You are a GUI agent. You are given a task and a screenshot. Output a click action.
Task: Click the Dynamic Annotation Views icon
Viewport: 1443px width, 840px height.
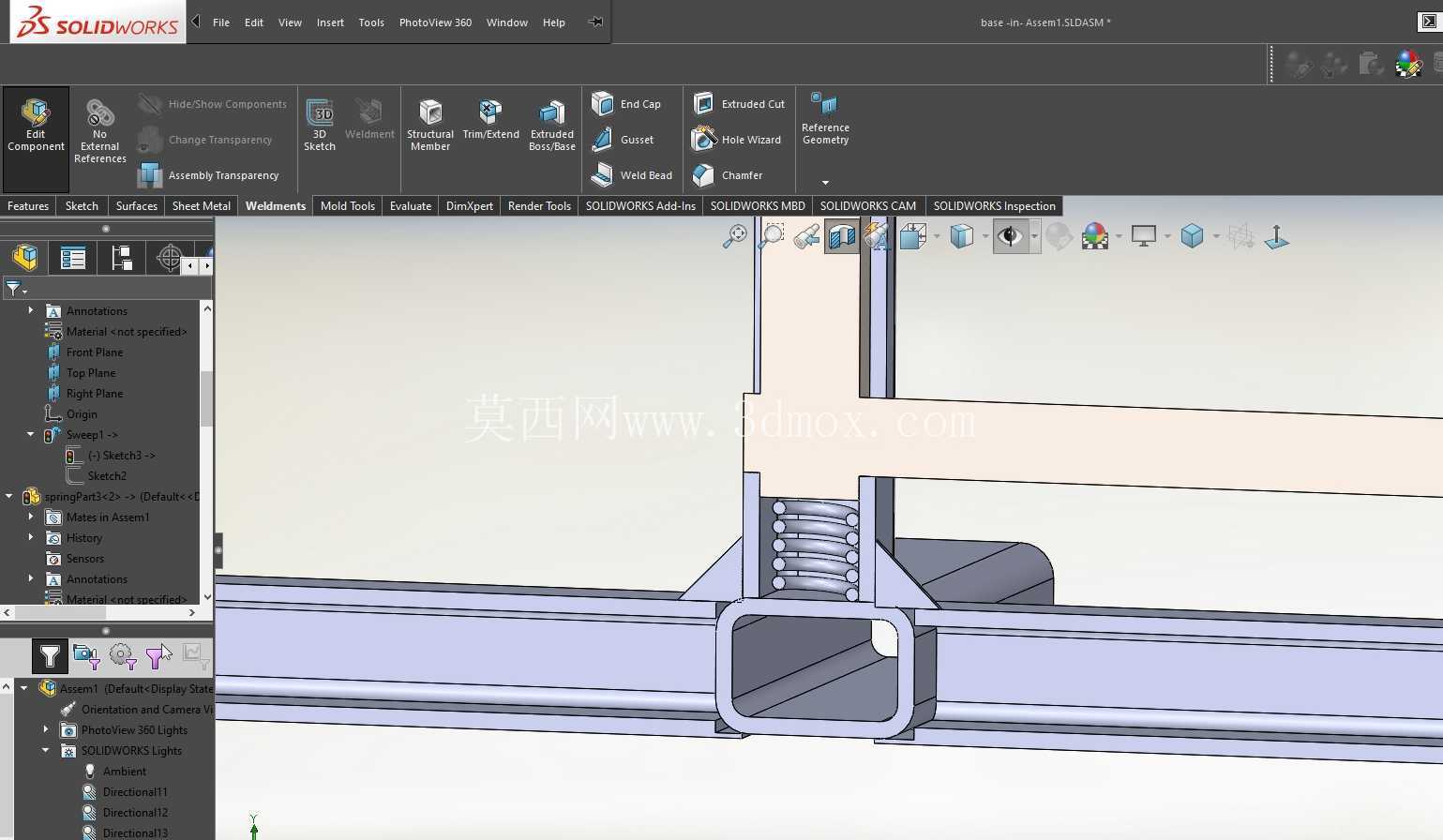[x=877, y=236]
